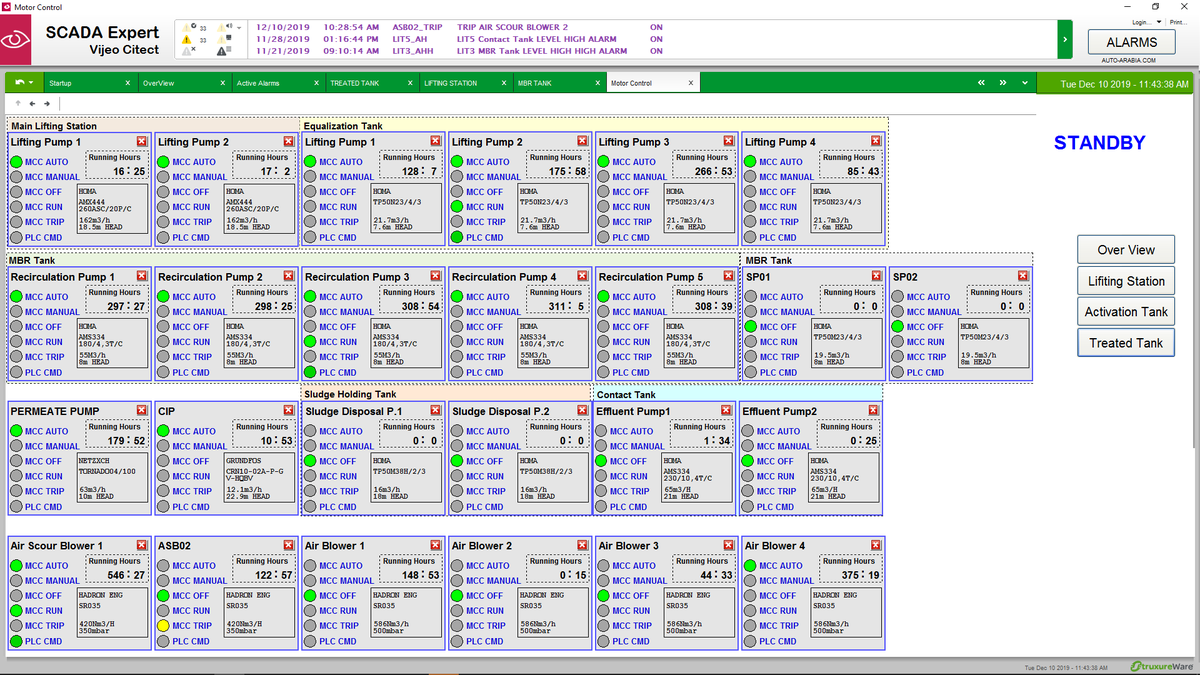Open the green back-arrow history dropdown

point(24,82)
